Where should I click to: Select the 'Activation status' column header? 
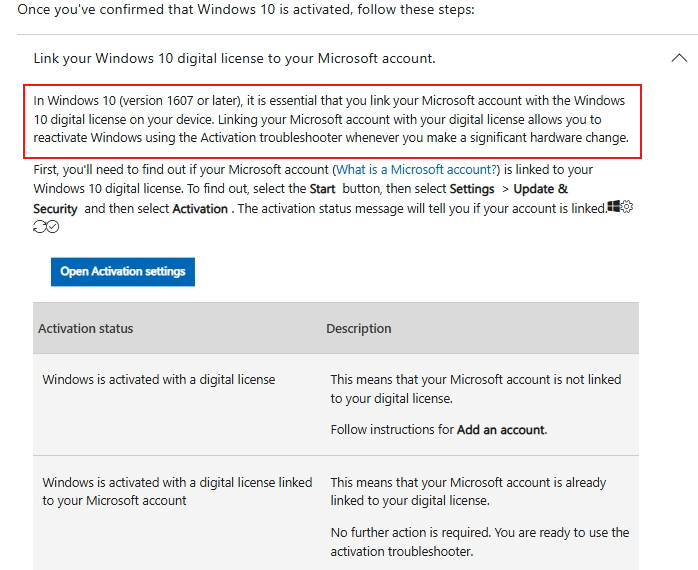coord(85,329)
